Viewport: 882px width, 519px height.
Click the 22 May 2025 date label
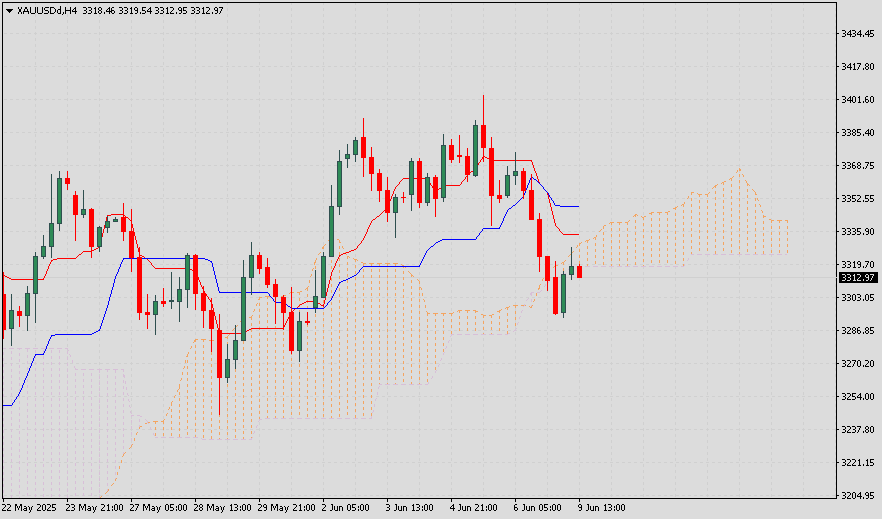29,508
